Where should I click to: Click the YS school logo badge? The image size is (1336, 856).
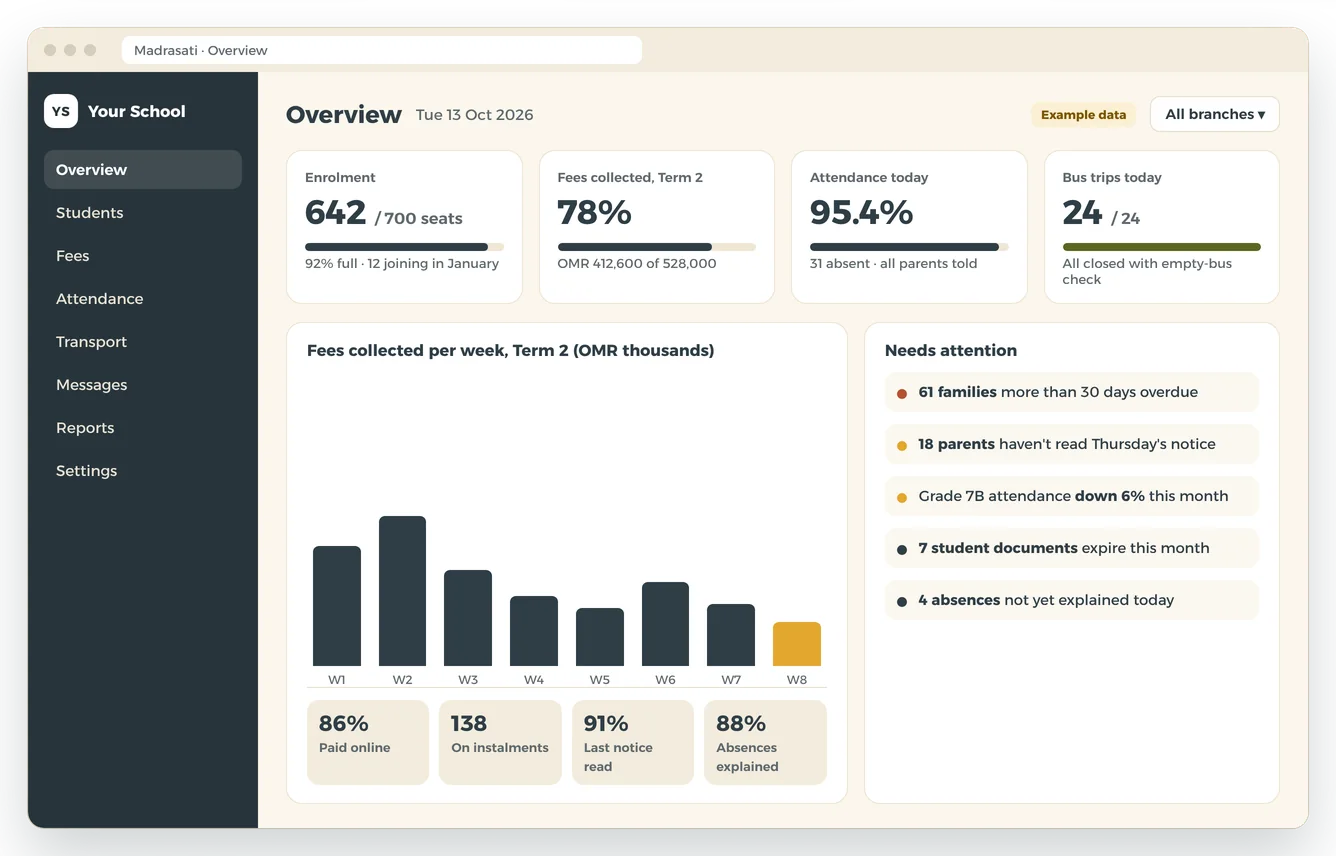pyautogui.click(x=61, y=111)
